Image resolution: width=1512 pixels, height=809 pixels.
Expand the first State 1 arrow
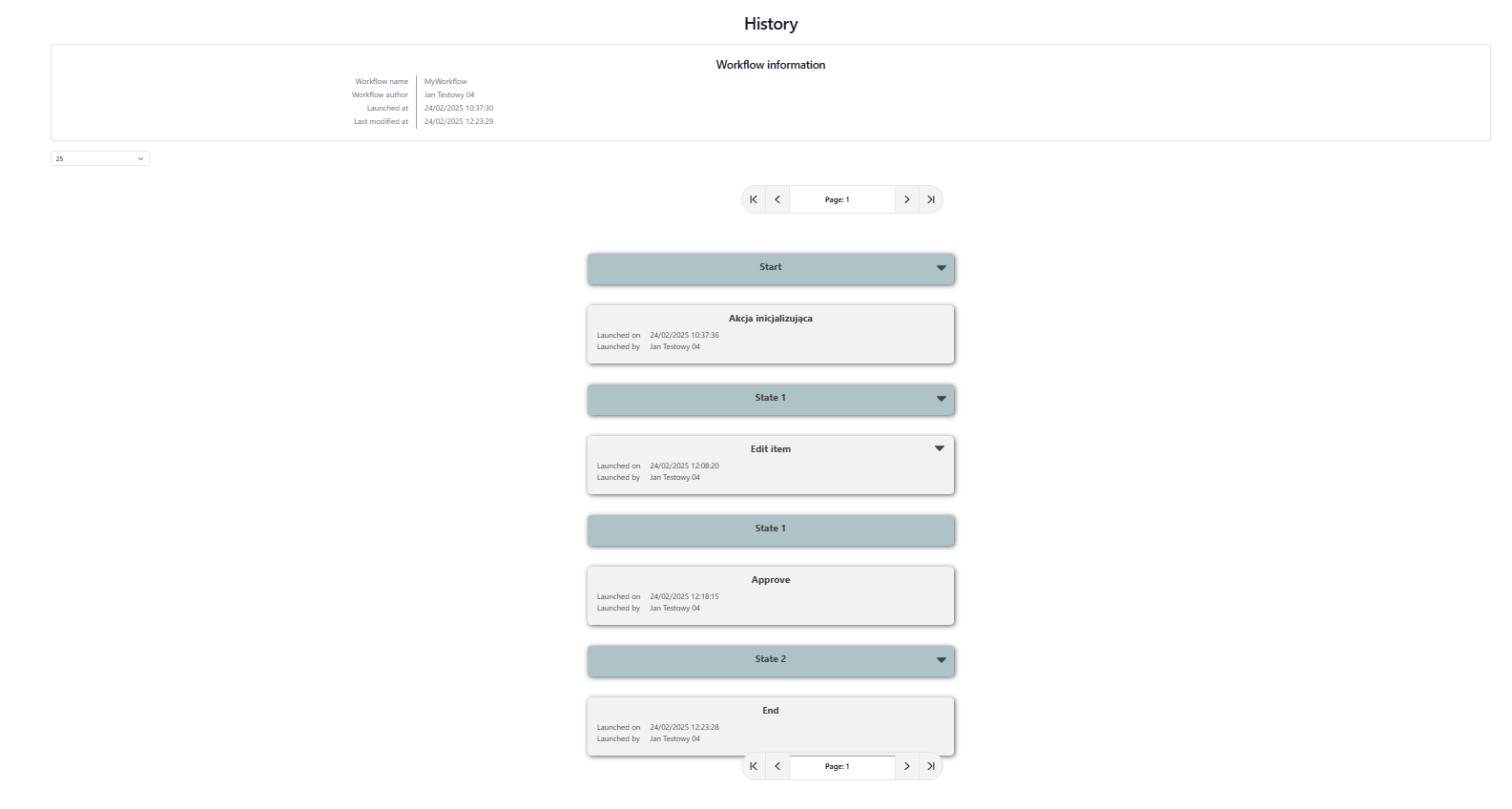pyautogui.click(x=941, y=399)
